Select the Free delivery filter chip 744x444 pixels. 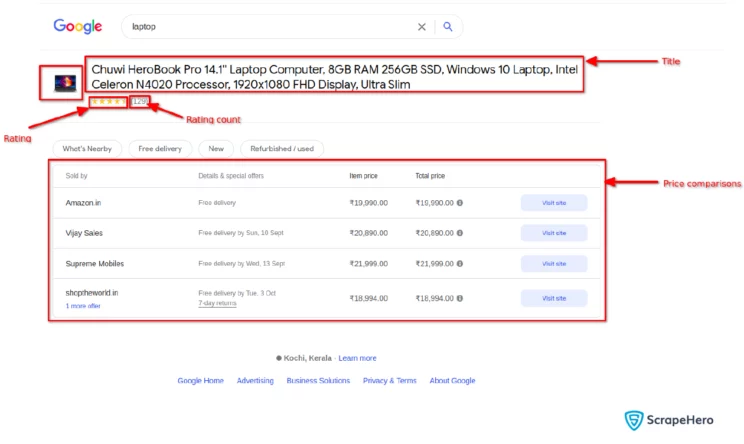[x=160, y=148]
